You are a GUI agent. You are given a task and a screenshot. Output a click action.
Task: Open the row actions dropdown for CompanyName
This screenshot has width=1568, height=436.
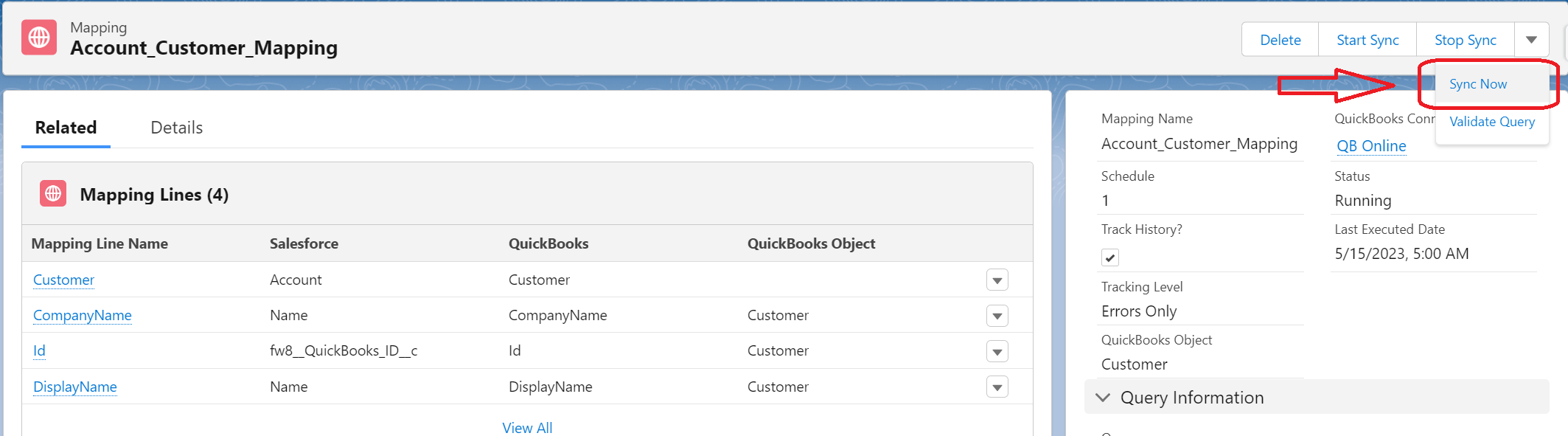click(997, 316)
